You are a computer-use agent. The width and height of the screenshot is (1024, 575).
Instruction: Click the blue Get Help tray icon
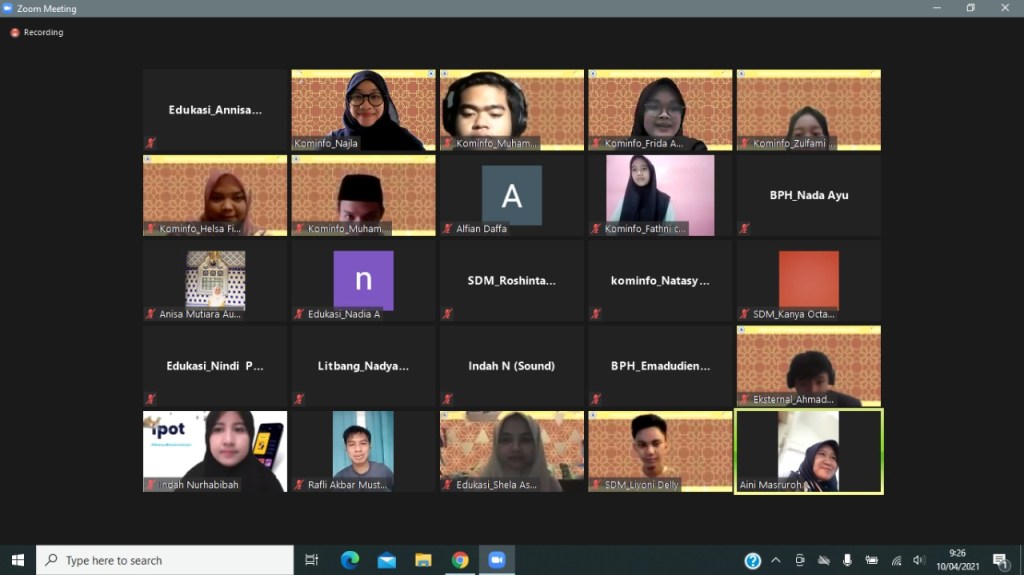tap(753, 560)
